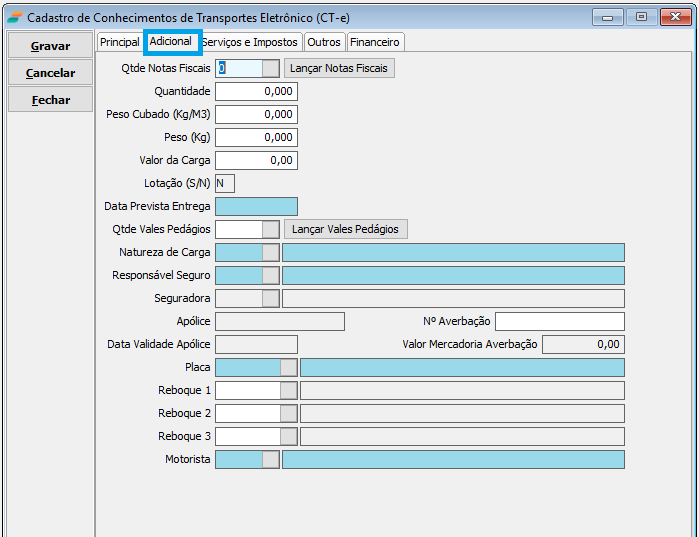Click the Nº Averbação input field
Image resolution: width=699 pixels, height=537 pixels.
click(559, 321)
